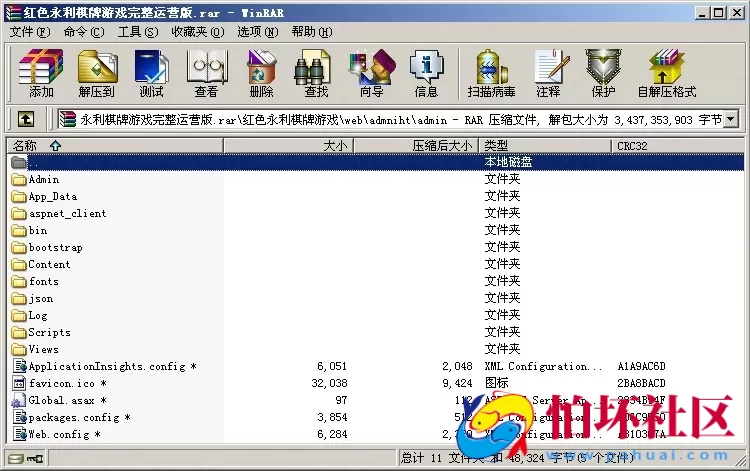Open the 命令(C) menu
Screen dimensions: 750x471
click(84, 32)
